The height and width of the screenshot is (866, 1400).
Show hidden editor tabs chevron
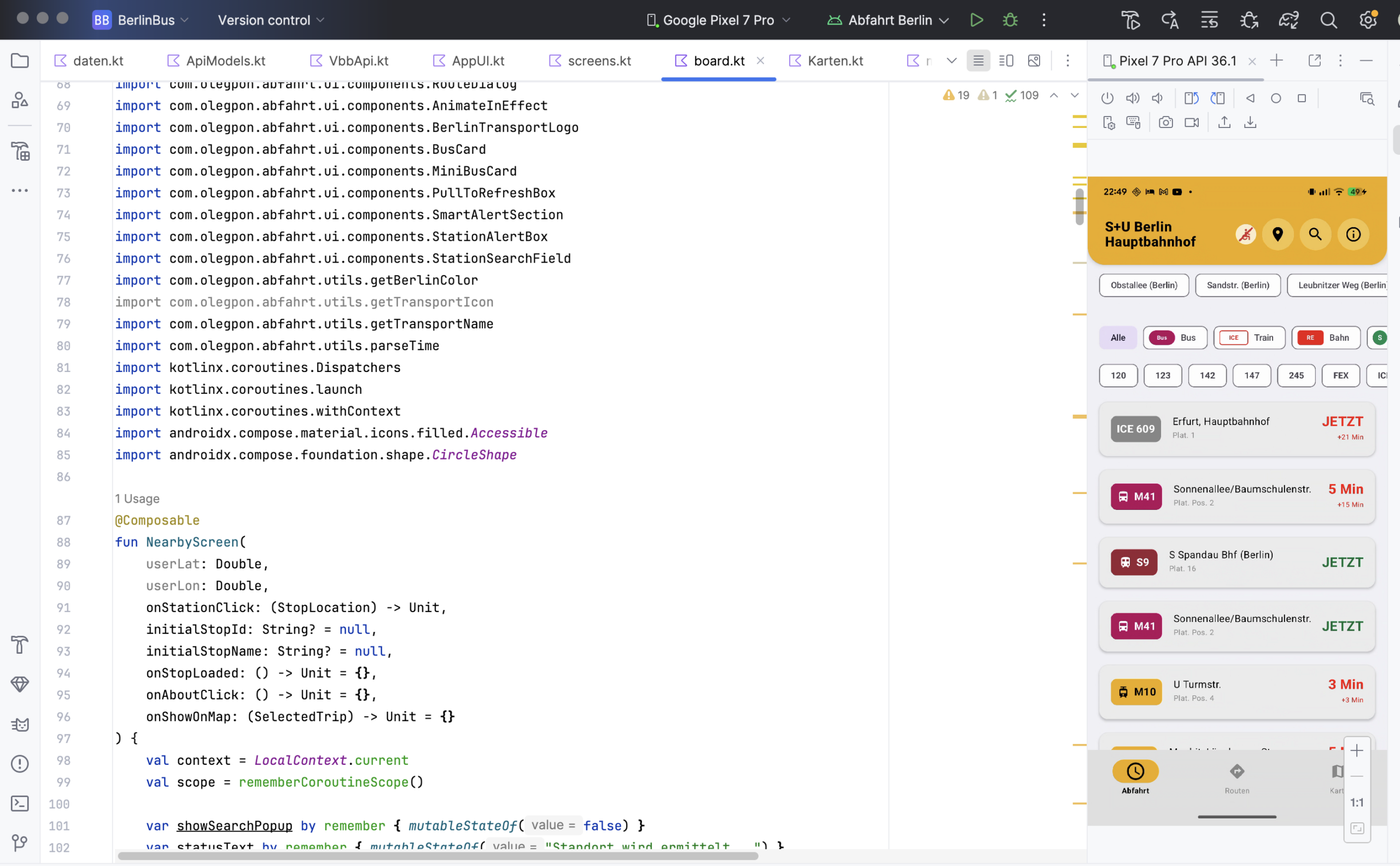[x=951, y=61]
